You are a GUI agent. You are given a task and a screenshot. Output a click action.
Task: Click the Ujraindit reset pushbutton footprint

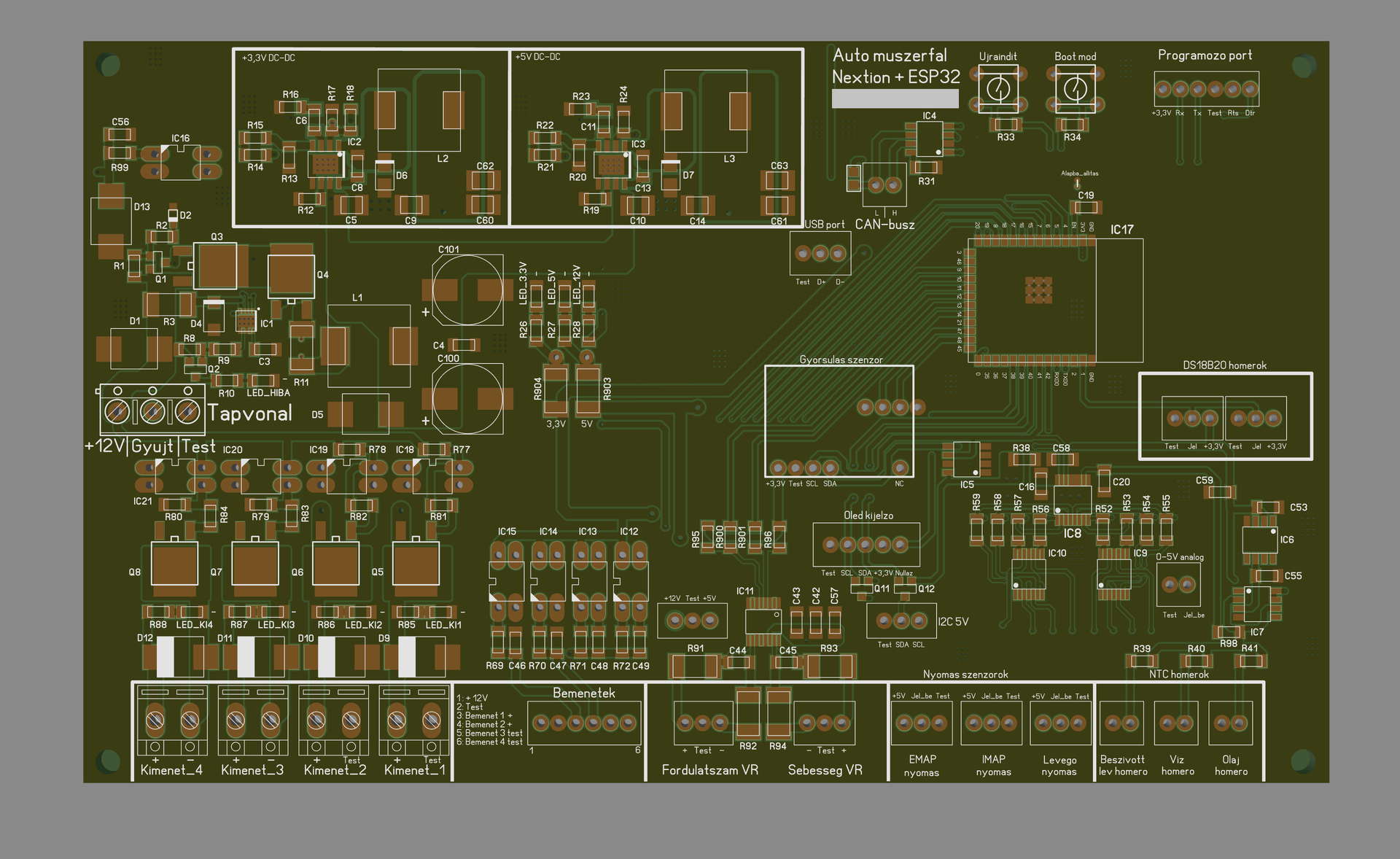point(997,89)
